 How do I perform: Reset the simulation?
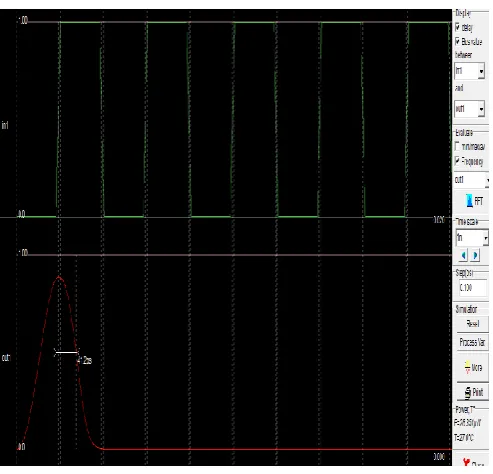473,324
